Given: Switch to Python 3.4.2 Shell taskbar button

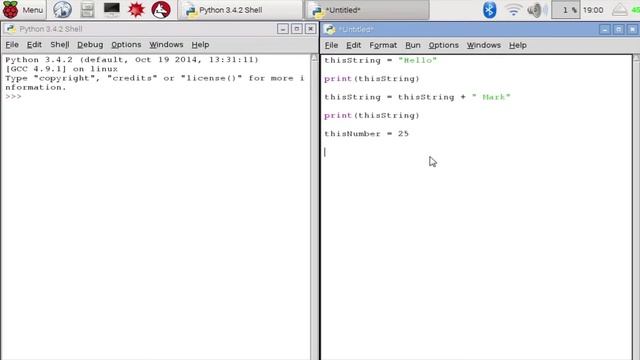Looking at the screenshot, I should (x=240, y=10).
